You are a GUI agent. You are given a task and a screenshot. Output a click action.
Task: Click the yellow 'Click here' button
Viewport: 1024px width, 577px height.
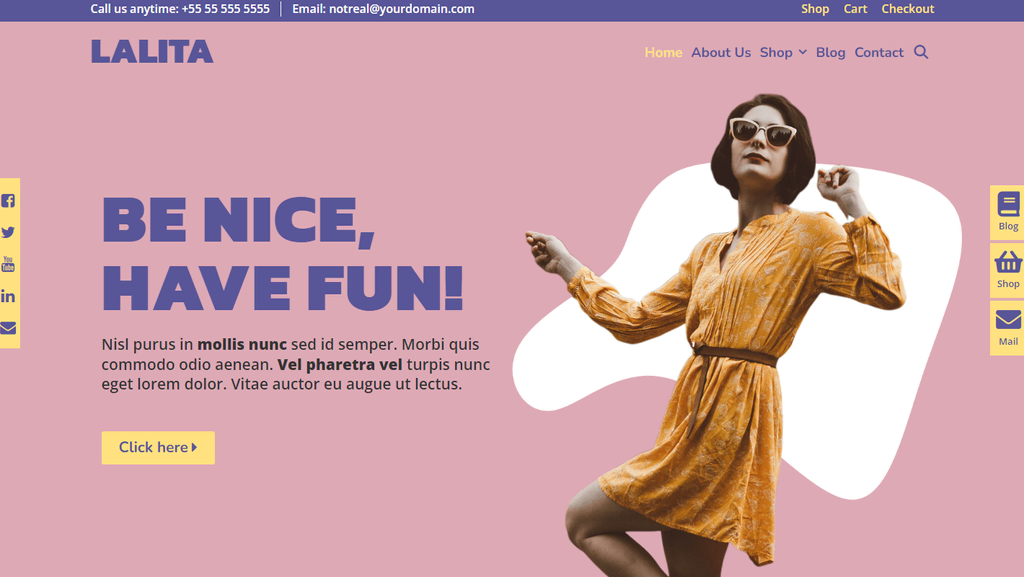tap(158, 448)
